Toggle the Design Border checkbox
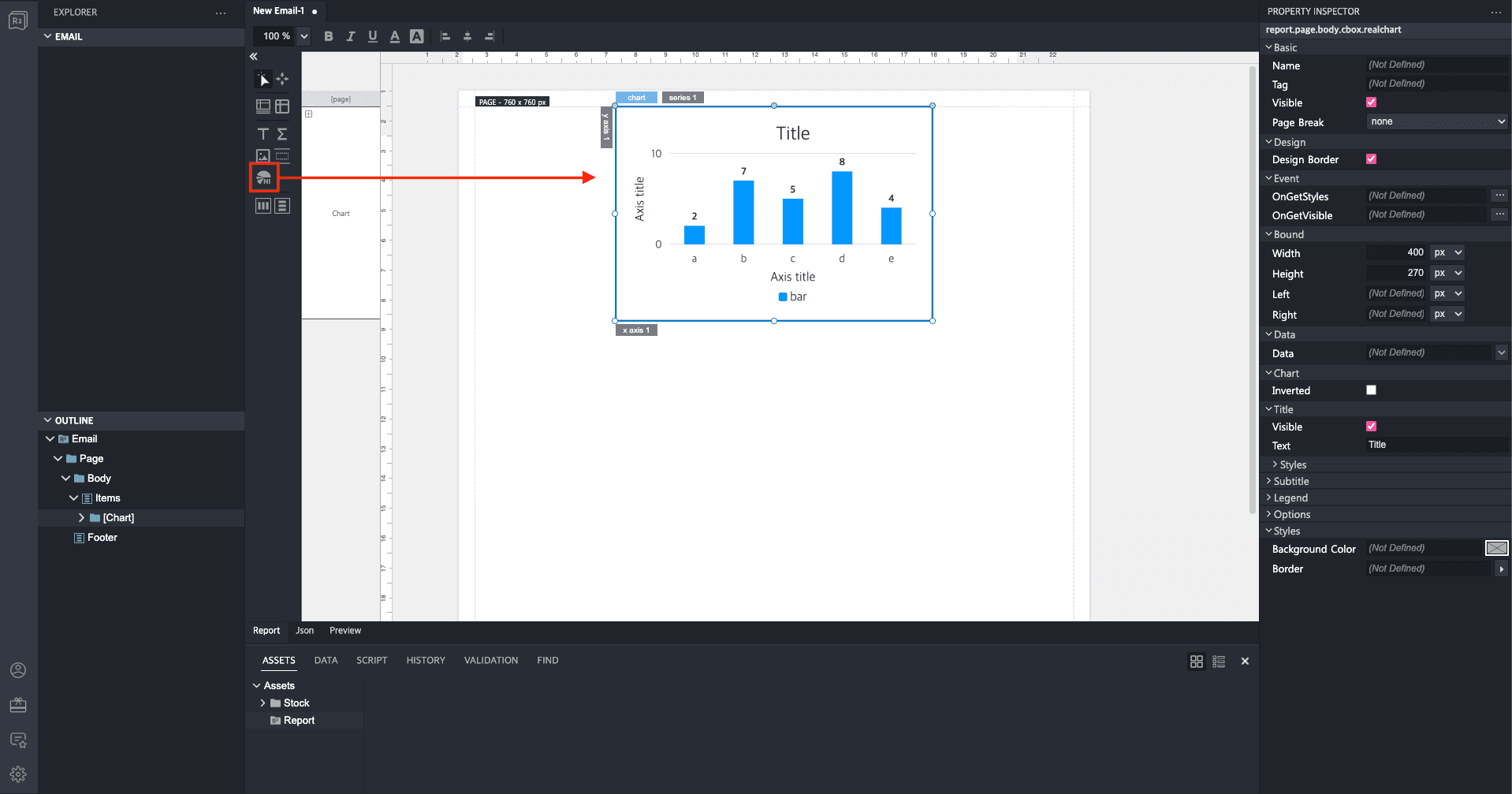 (1372, 159)
